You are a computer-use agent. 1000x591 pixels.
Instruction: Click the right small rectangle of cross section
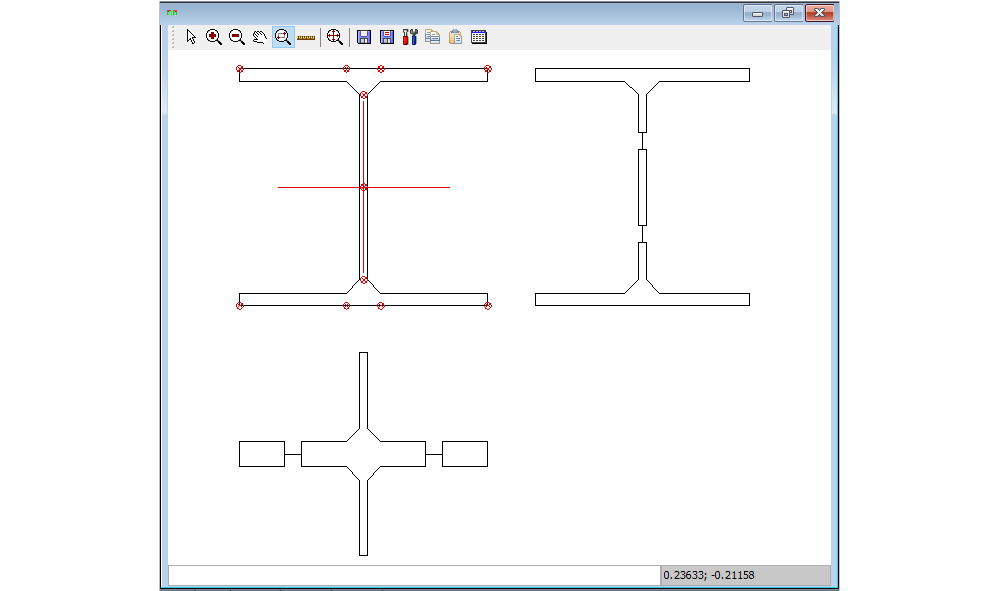[x=465, y=454]
